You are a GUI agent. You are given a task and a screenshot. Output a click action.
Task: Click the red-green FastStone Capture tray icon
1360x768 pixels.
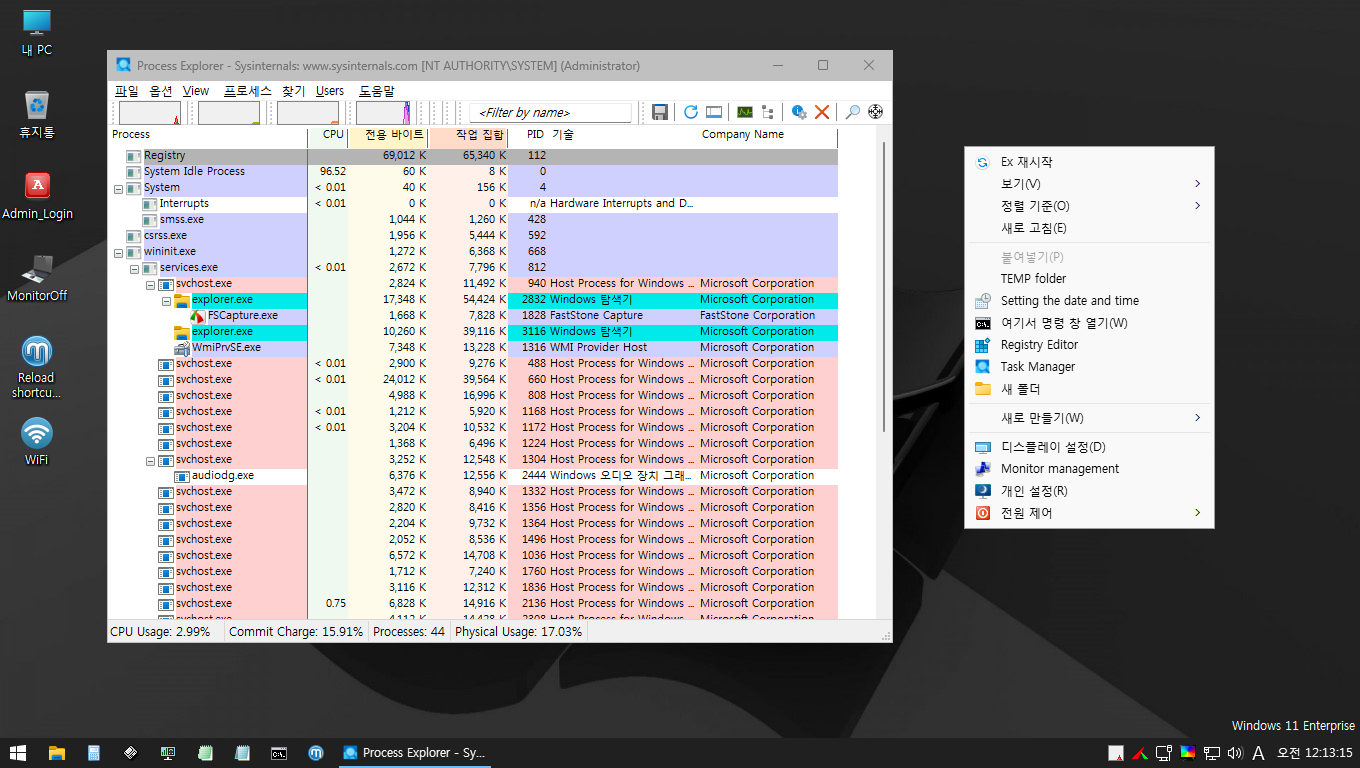pyautogui.click(x=1140, y=753)
